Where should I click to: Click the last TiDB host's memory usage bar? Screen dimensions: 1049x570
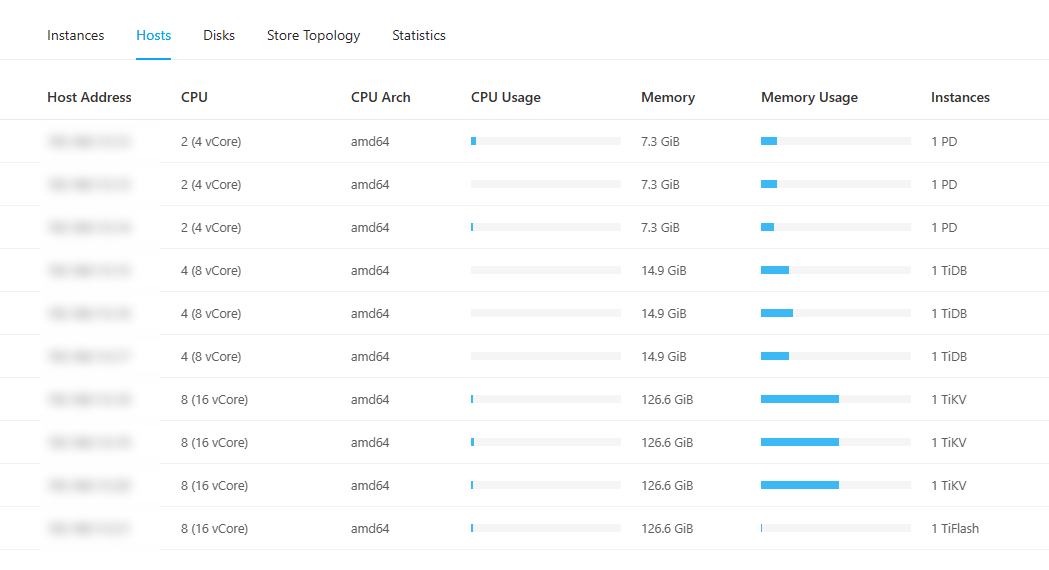pyautogui.click(x=835, y=356)
